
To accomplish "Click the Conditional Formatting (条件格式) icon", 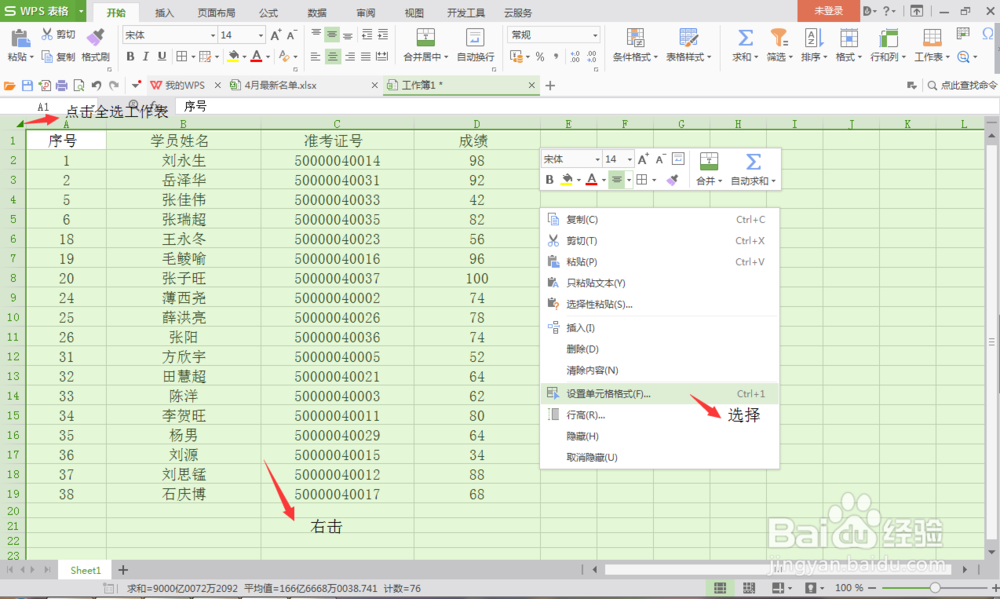I will click(x=635, y=38).
